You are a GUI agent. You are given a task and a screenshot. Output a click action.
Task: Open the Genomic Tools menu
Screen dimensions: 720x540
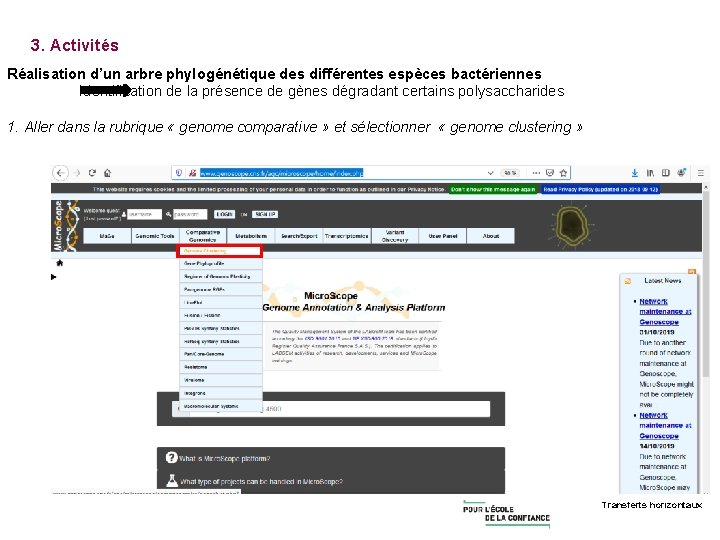tap(155, 236)
